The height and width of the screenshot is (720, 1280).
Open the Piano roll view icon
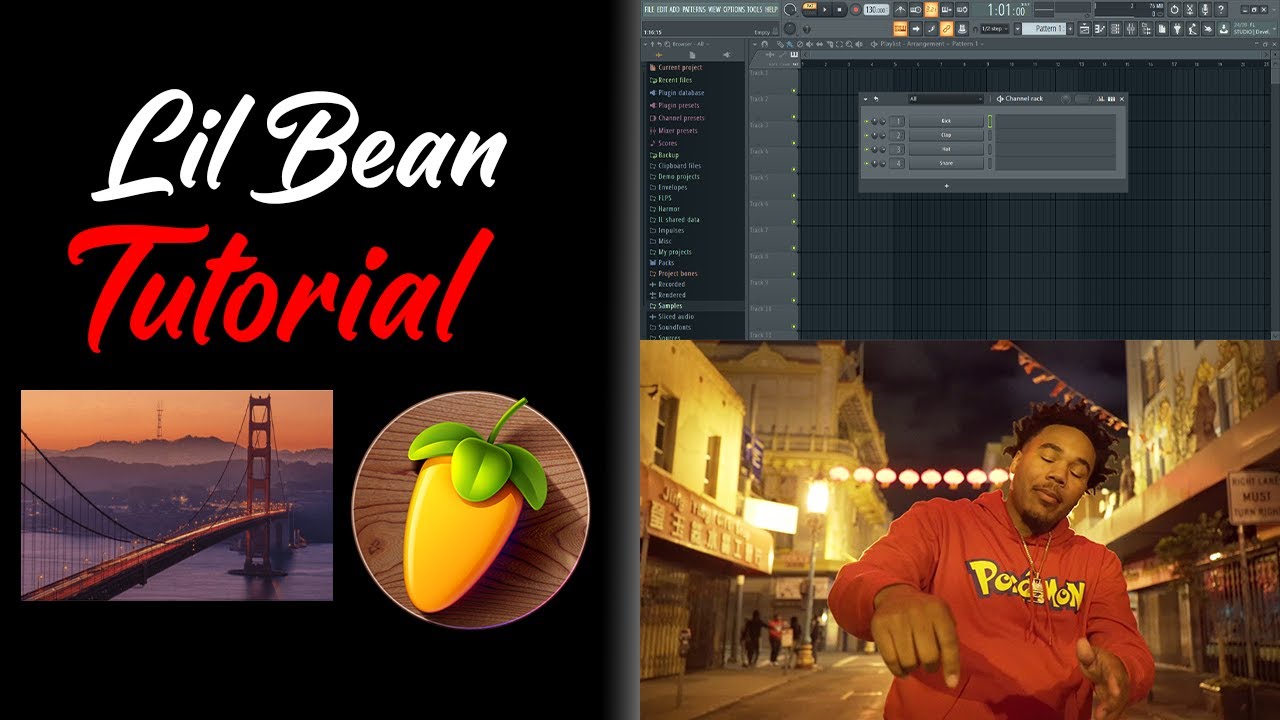point(1100,29)
